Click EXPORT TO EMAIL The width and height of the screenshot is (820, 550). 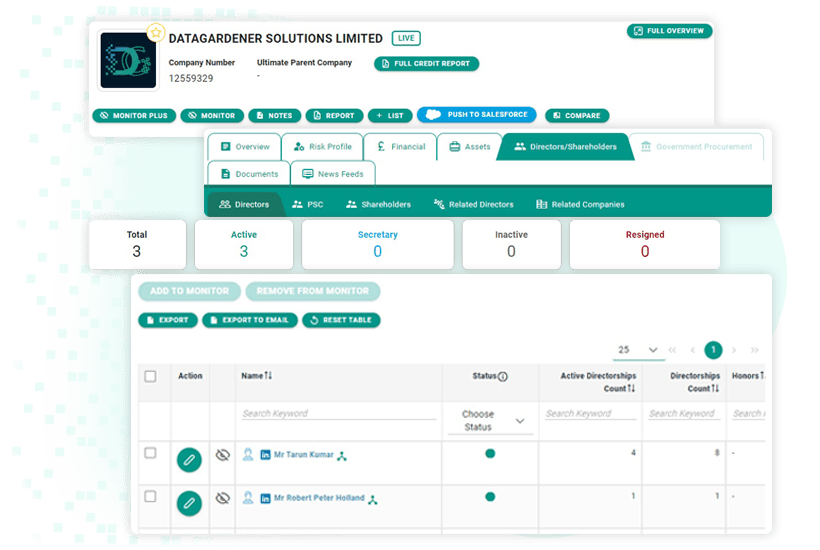click(250, 320)
